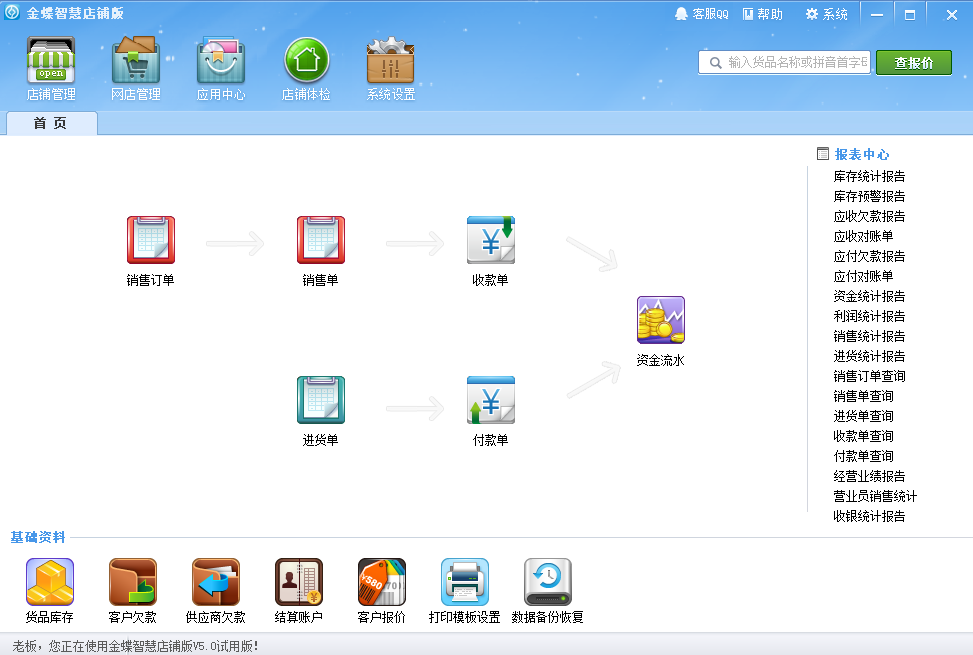Open the 销售订单 sales order icon
This screenshot has height=655, width=973.
pos(151,240)
